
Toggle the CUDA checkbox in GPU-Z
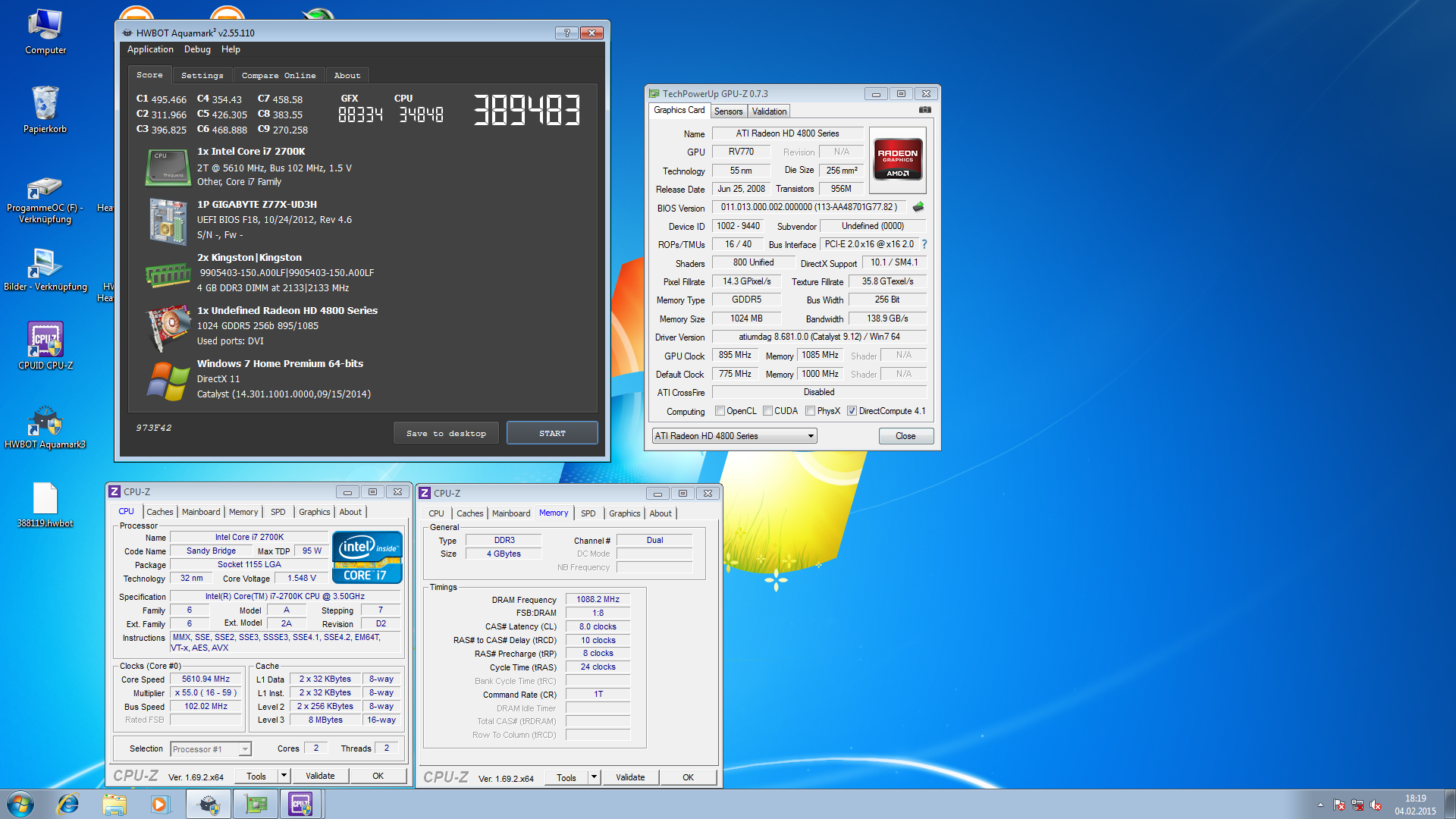pyautogui.click(x=768, y=411)
